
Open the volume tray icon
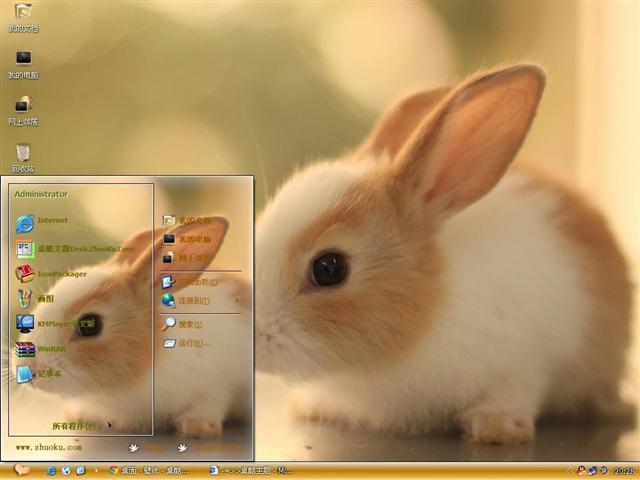(x=603, y=471)
